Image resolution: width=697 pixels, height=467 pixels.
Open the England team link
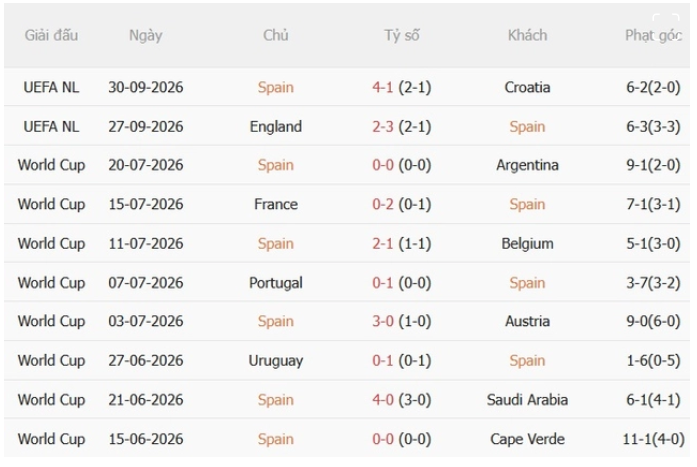click(276, 127)
